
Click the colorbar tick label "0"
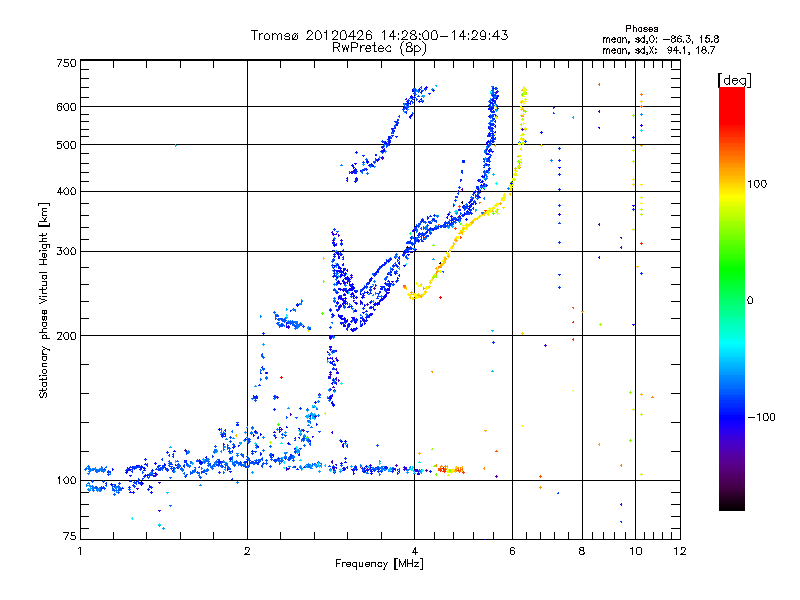tap(750, 301)
